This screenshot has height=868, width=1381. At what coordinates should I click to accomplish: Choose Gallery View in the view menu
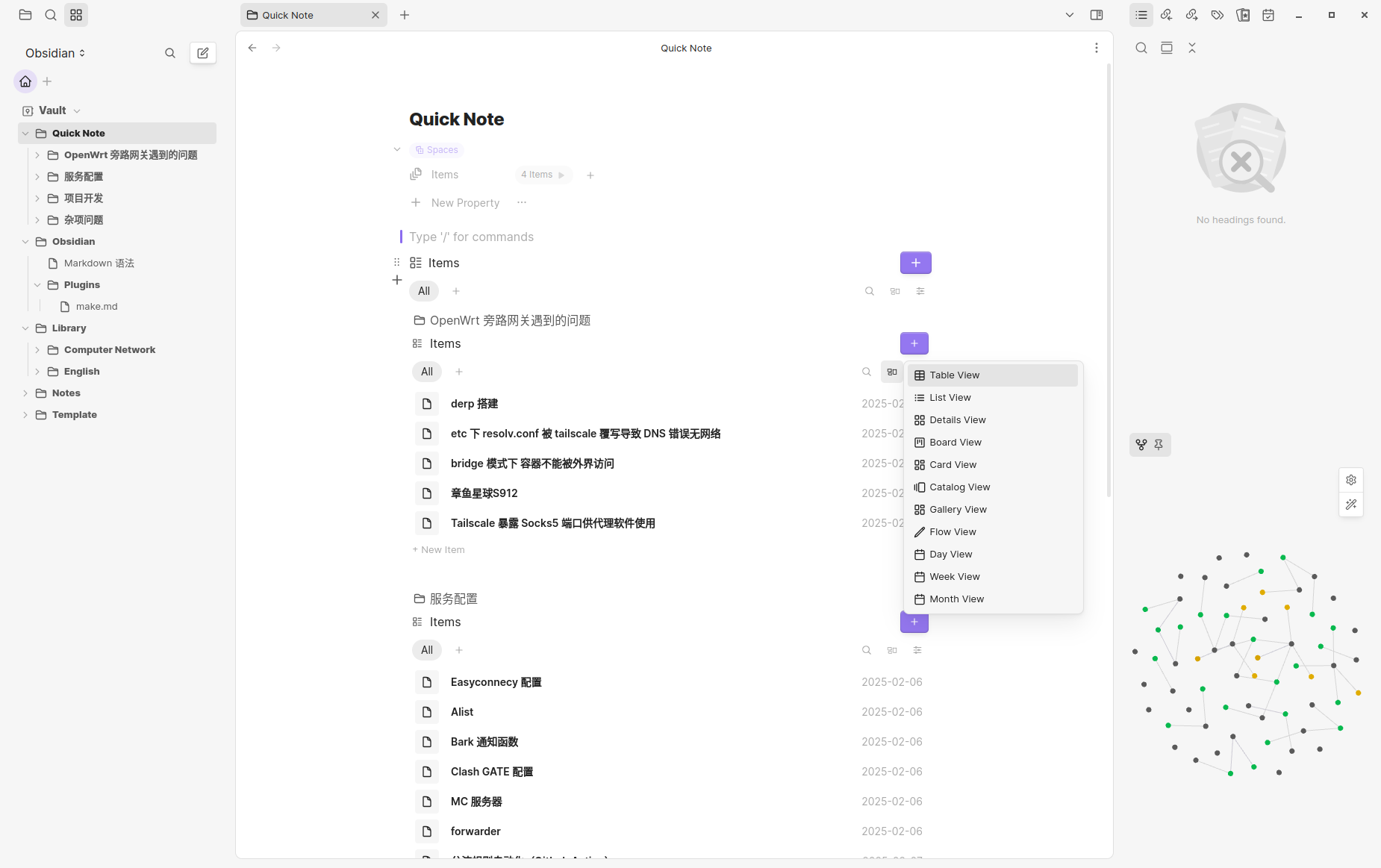[x=958, y=510]
